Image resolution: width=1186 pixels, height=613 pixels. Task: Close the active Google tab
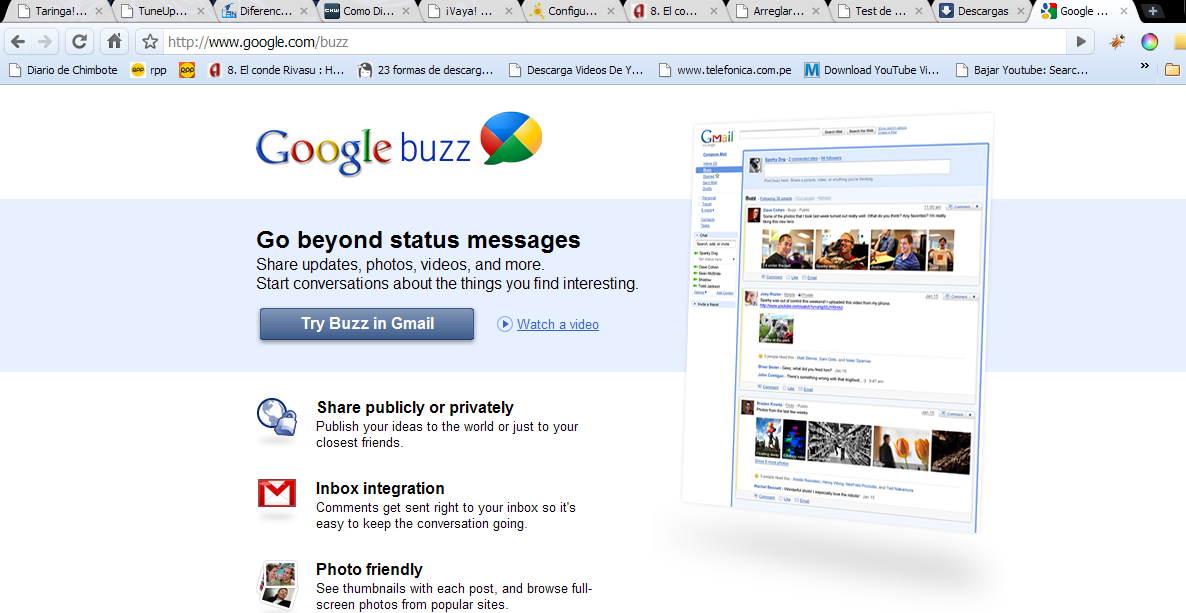[1124, 11]
